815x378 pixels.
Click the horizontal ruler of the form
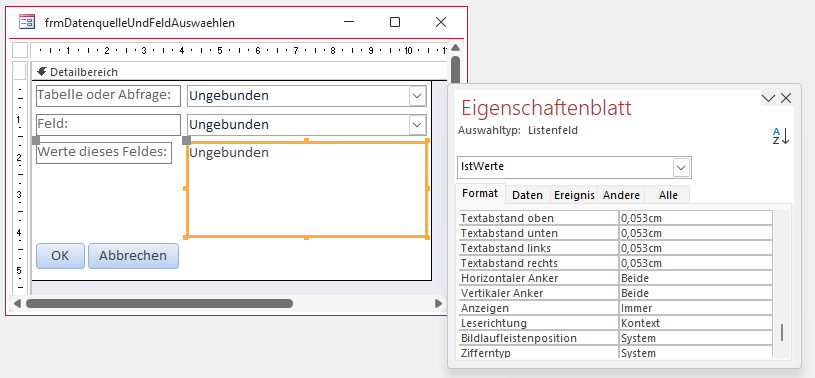point(239,50)
